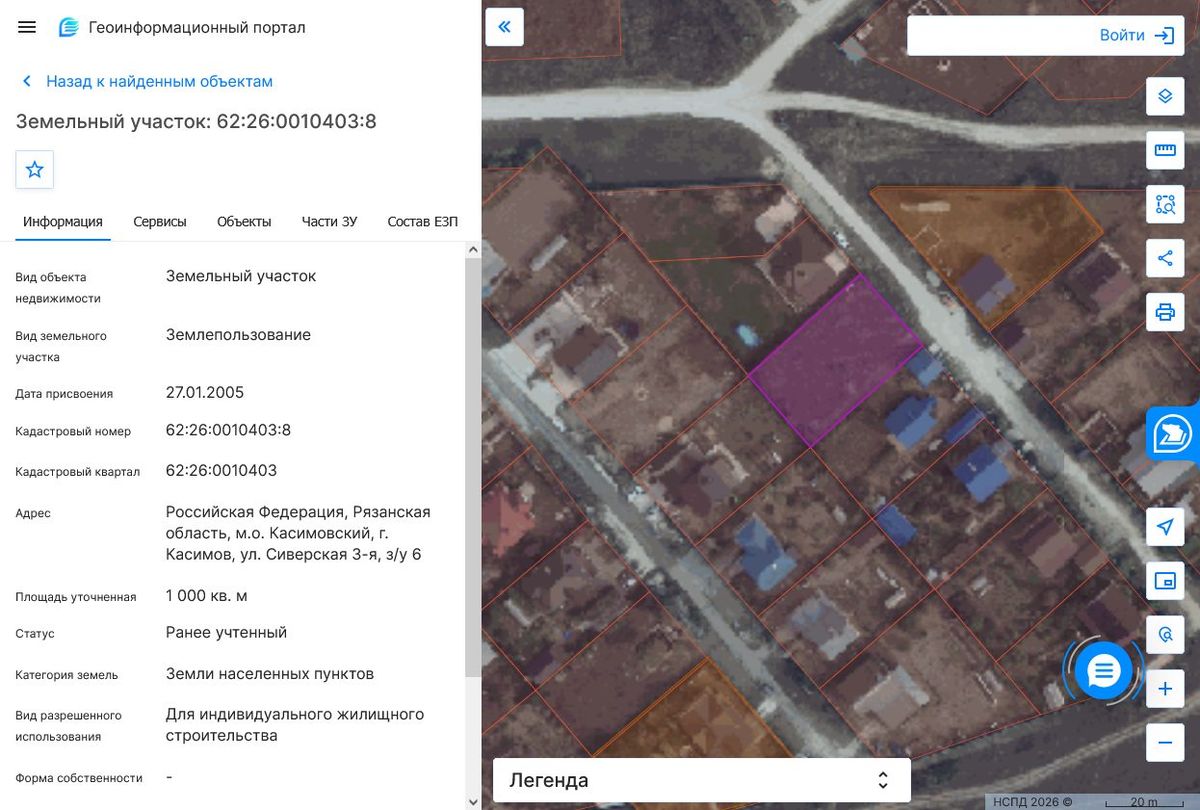
Task: Go back via Назад к найденным объектам
Action: [147, 81]
